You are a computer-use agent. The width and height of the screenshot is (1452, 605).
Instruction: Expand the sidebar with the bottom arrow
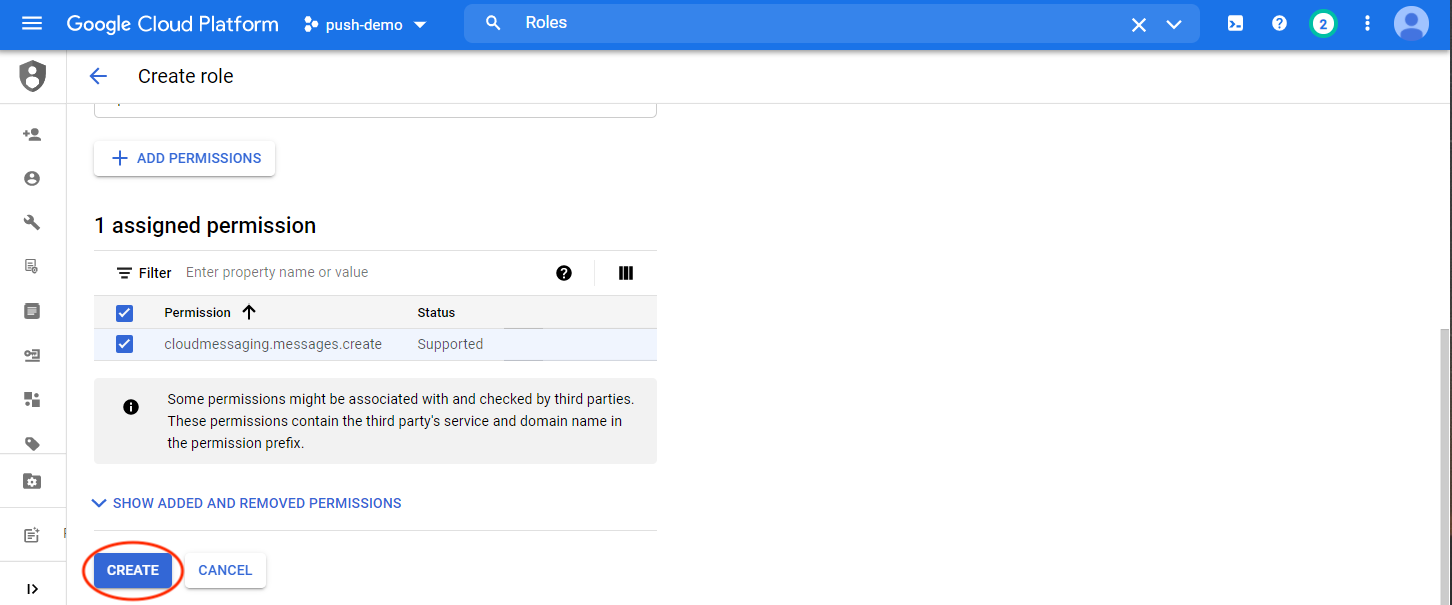click(x=32, y=589)
